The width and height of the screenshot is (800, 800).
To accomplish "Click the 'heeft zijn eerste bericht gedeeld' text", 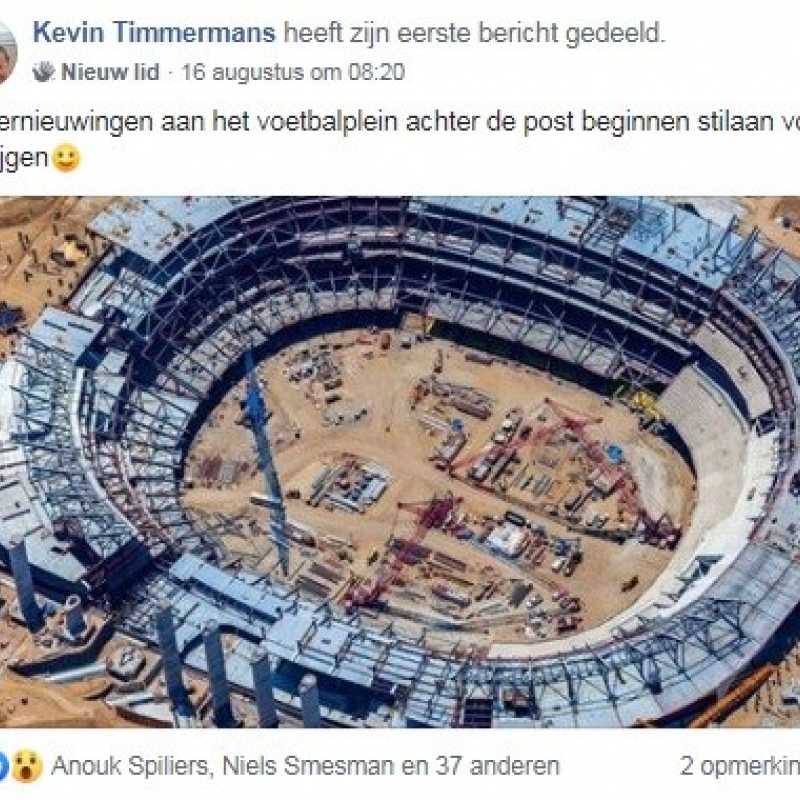I will click(474, 33).
